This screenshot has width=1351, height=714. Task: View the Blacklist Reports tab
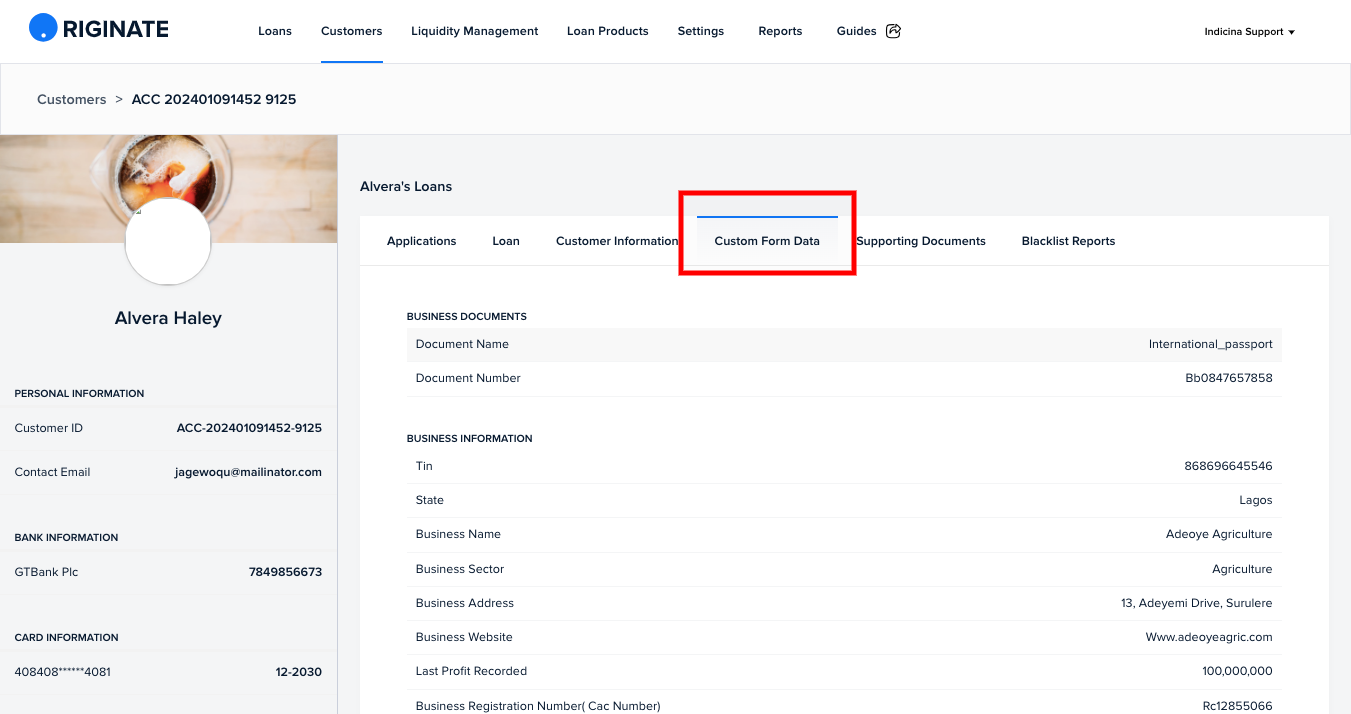(x=1068, y=241)
